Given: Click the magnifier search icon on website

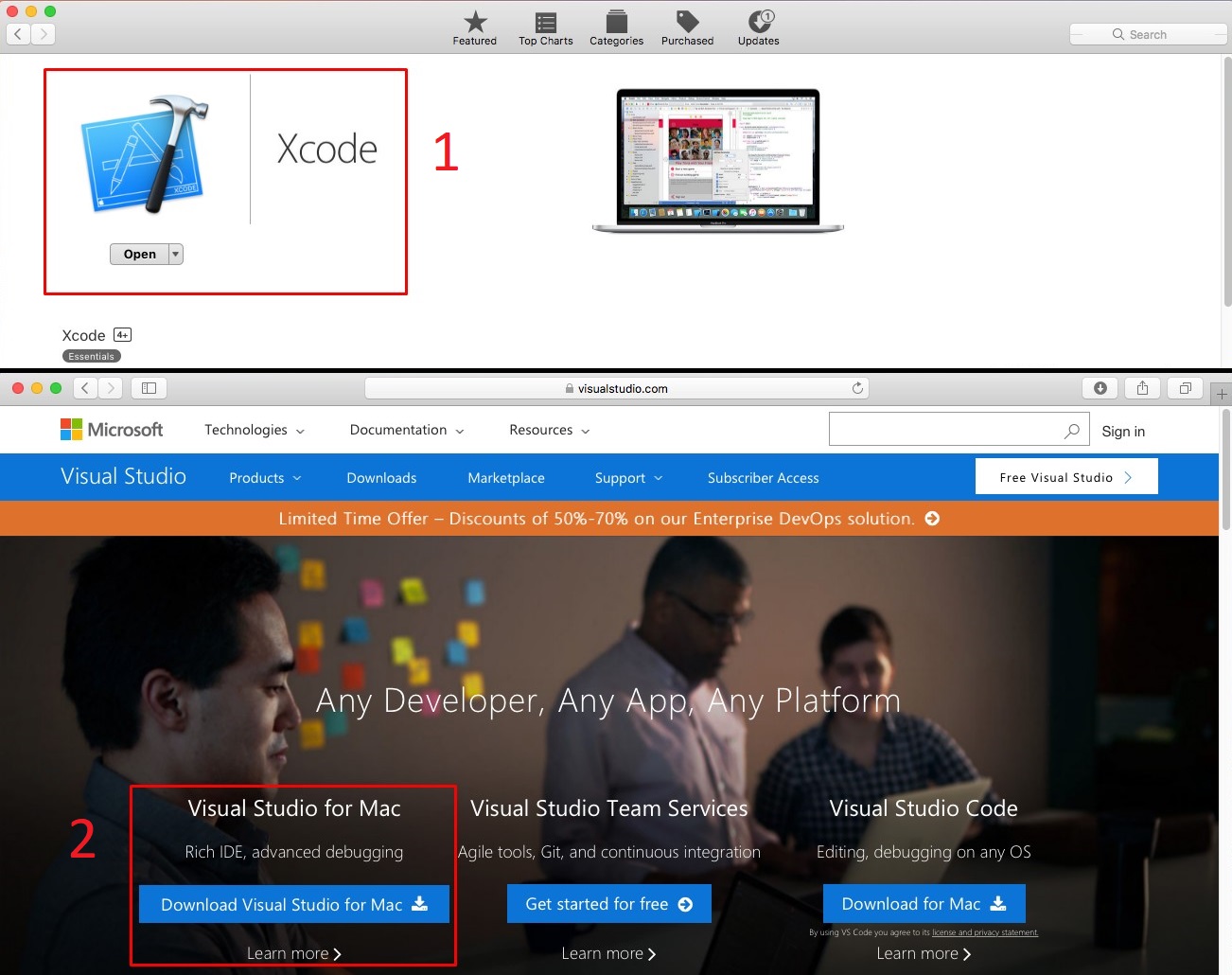Looking at the screenshot, I should pyautogui.click(x=1072, y=431).
